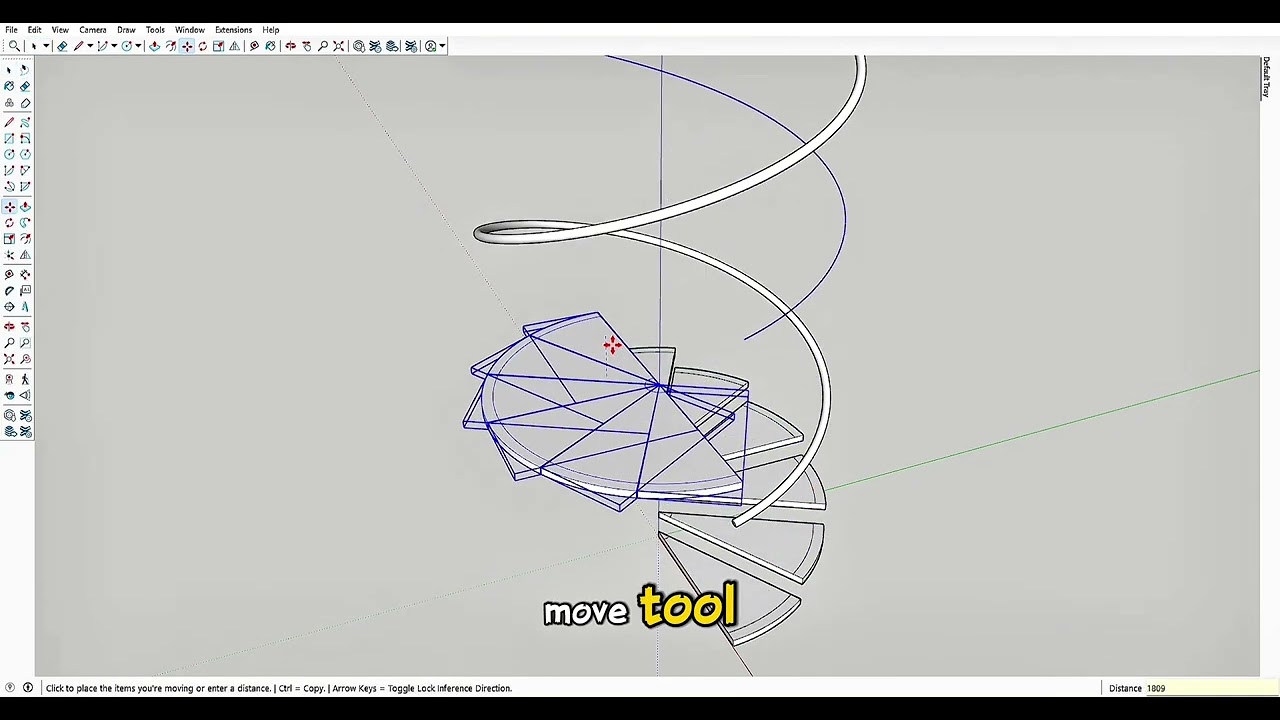This screenshot has height=720, width=1280.
Task: Select Push/Pull in the top toolbar
Action: coord(154,46)
